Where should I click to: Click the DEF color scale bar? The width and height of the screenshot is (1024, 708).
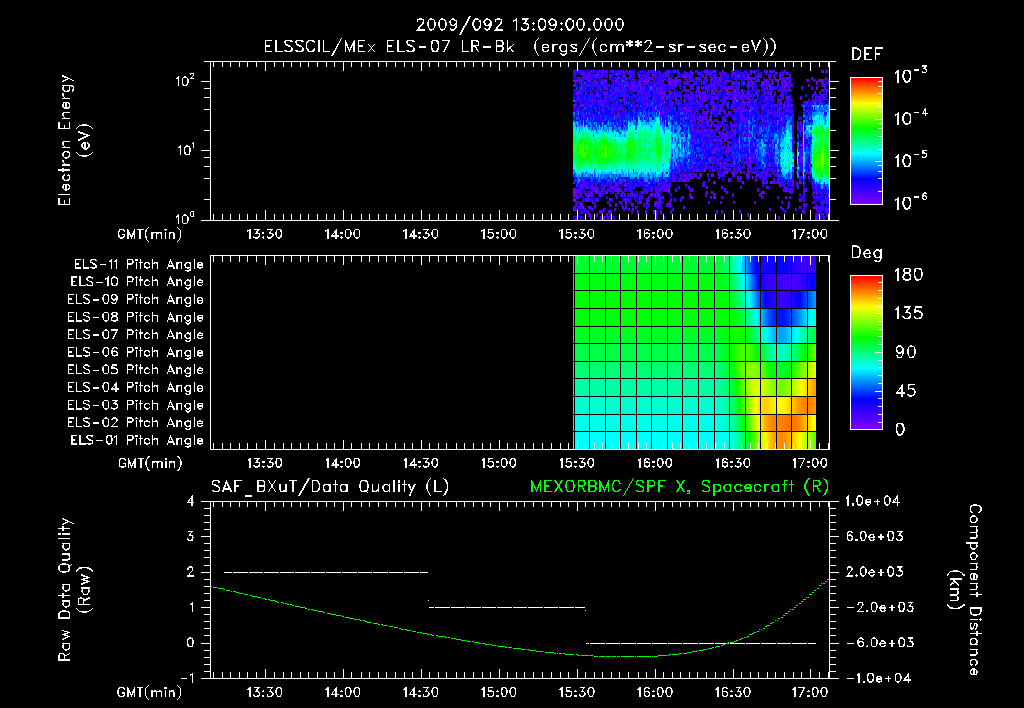866,141
